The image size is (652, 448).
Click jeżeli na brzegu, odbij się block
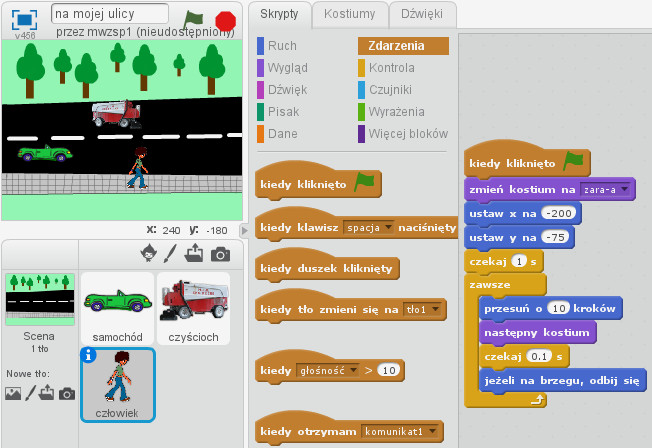click(x=563, y=380)
